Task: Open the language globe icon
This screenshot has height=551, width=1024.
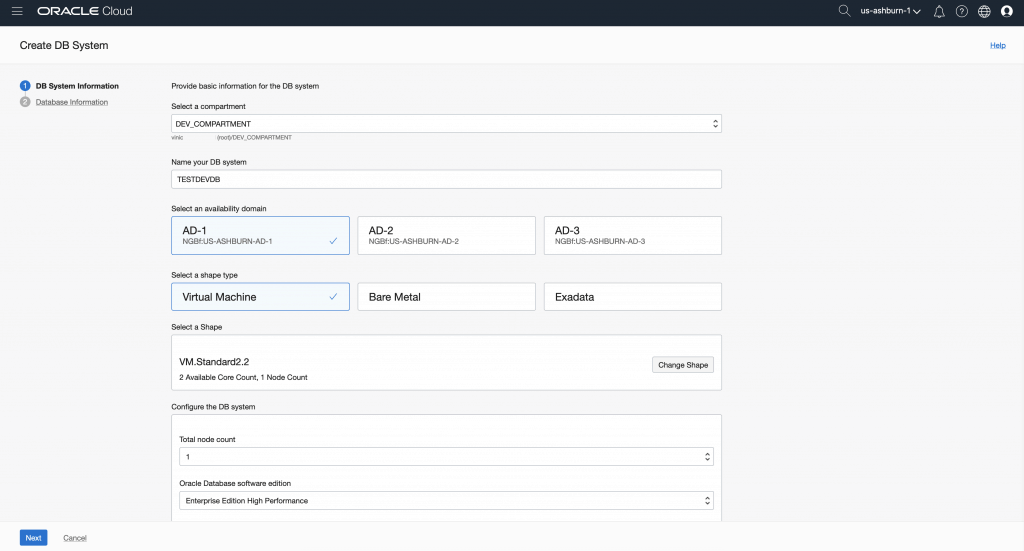Action: [984, 11]
